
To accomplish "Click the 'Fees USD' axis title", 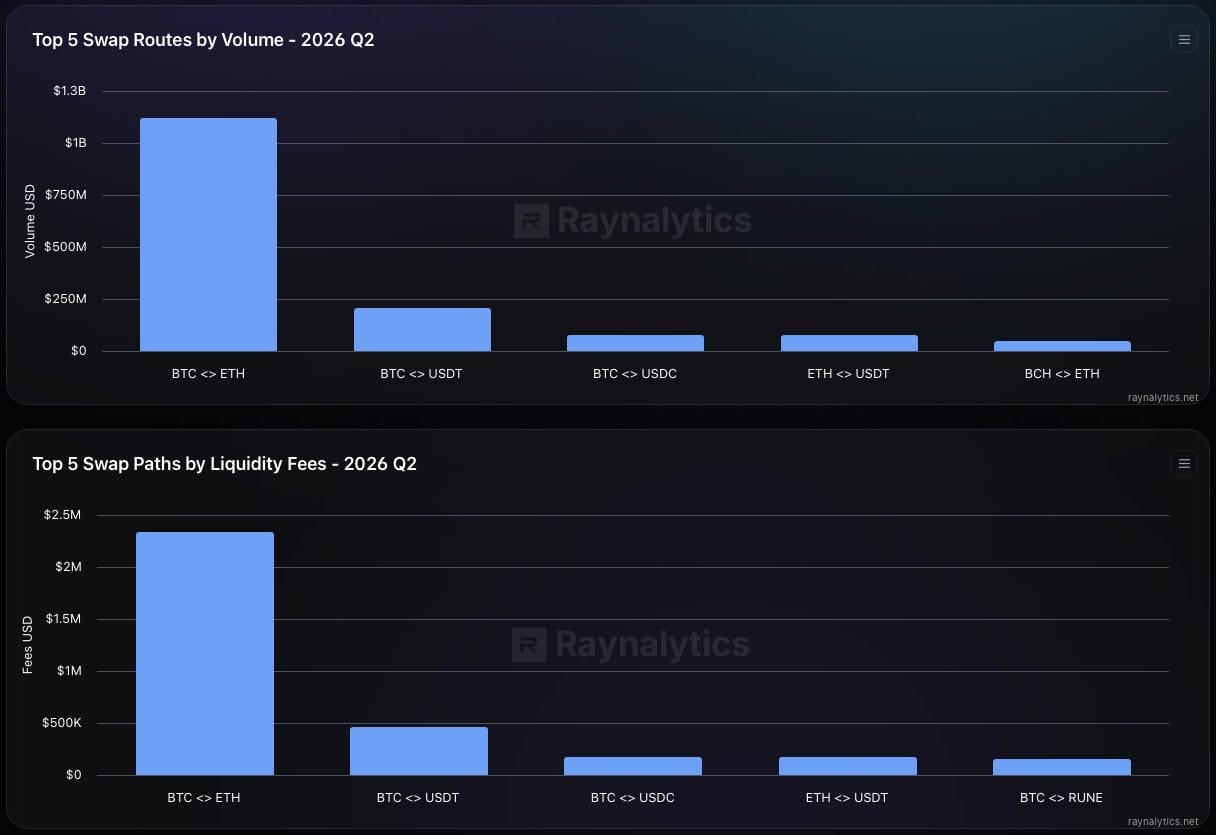I will click(28, 645).
